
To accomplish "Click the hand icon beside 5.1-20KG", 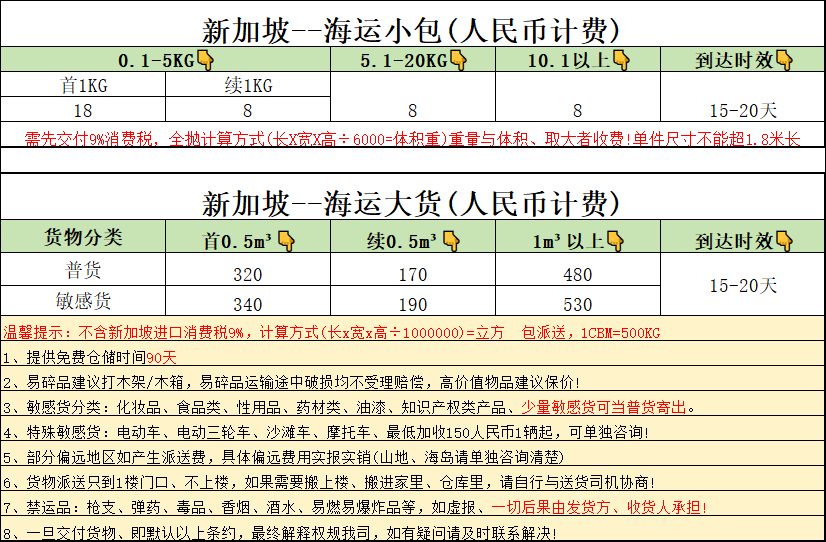I will click(x=459, y=61).
